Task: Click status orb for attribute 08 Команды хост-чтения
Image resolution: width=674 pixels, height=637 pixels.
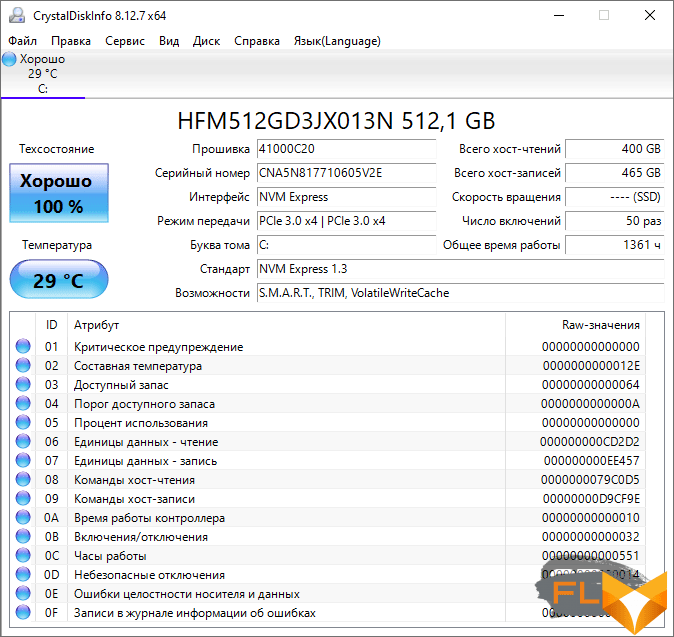Action: (23, 479)
